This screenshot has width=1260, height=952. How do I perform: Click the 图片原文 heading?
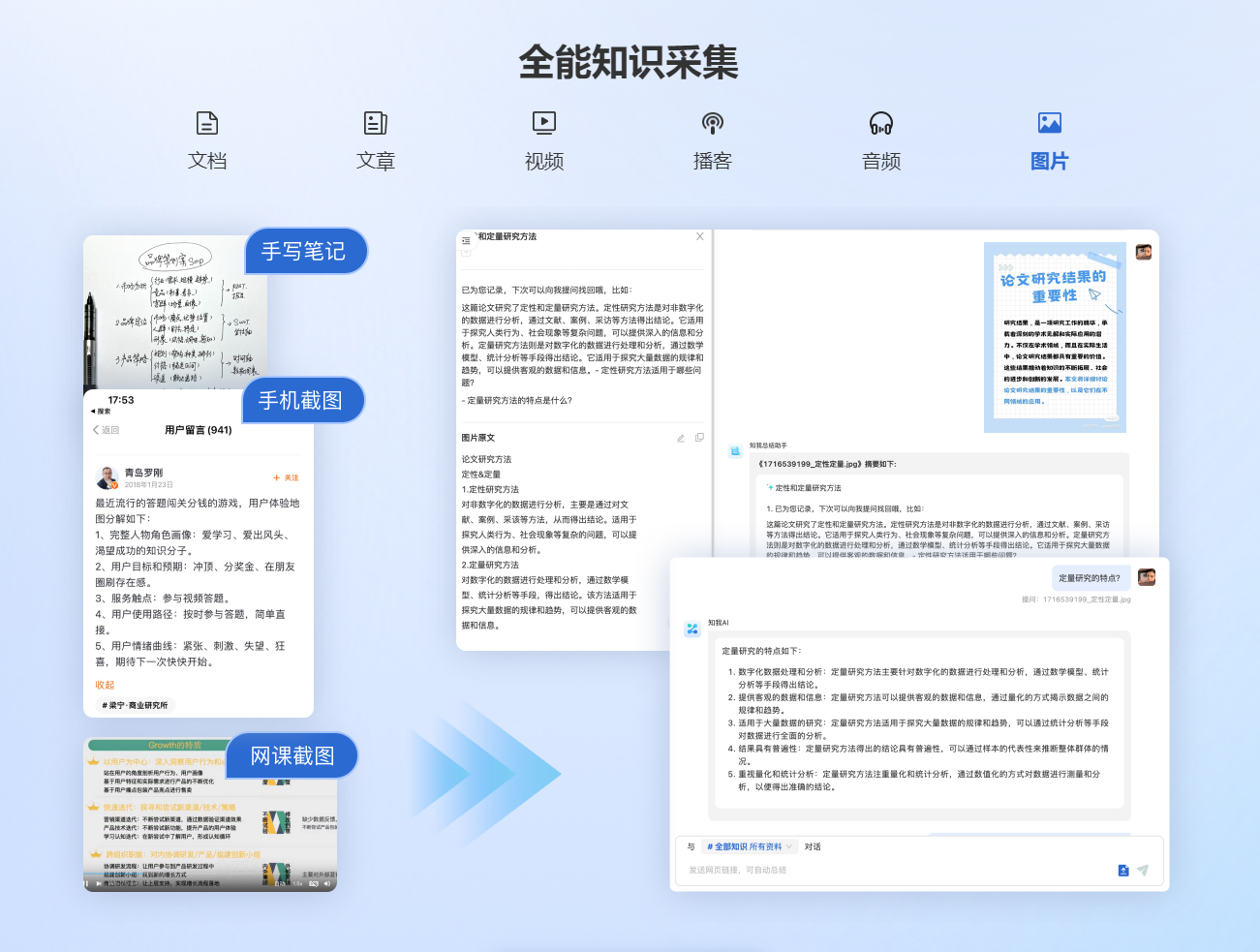point(478,438)
